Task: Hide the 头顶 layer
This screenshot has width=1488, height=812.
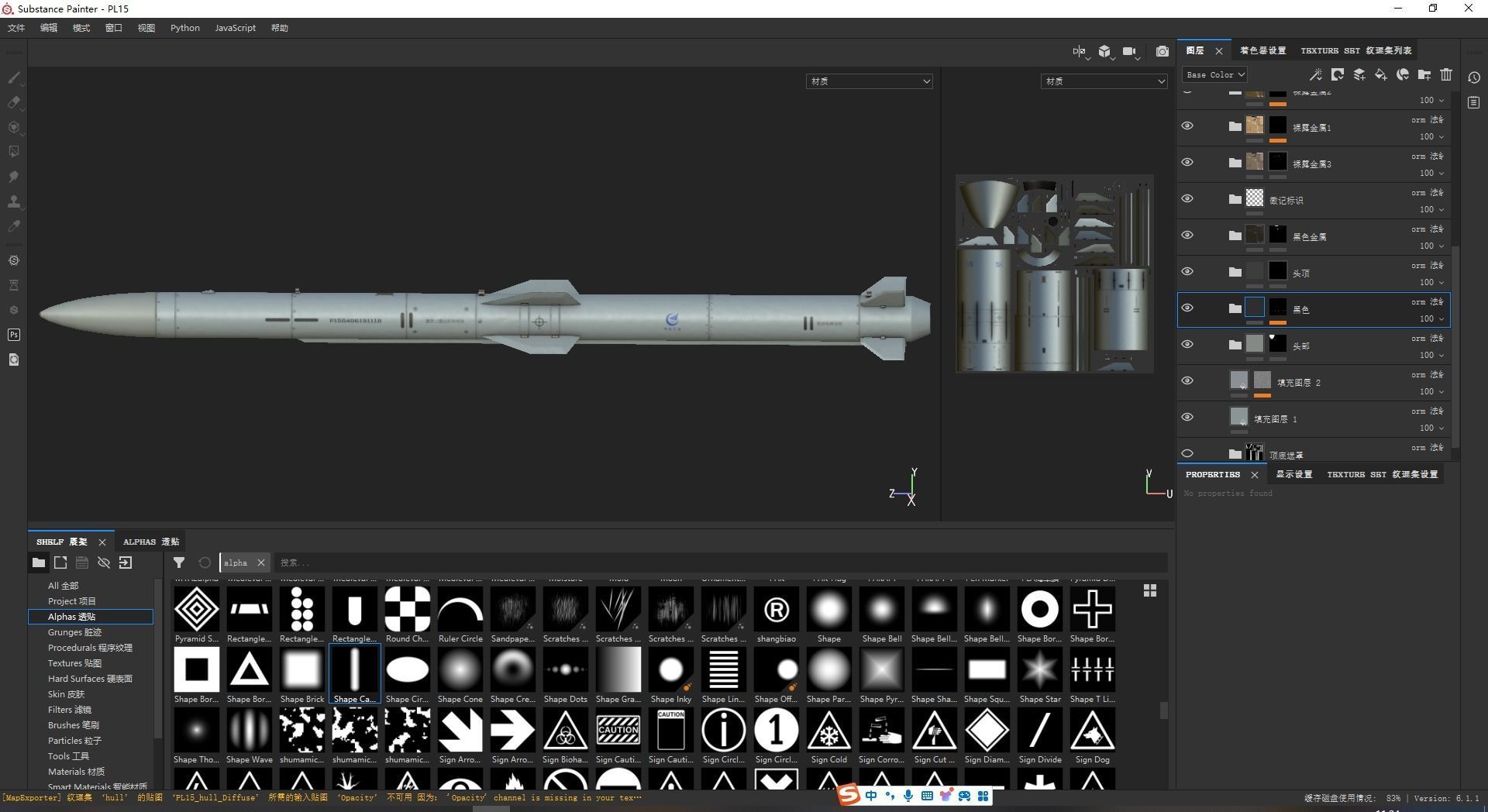Action: (x=1187, y=272)
